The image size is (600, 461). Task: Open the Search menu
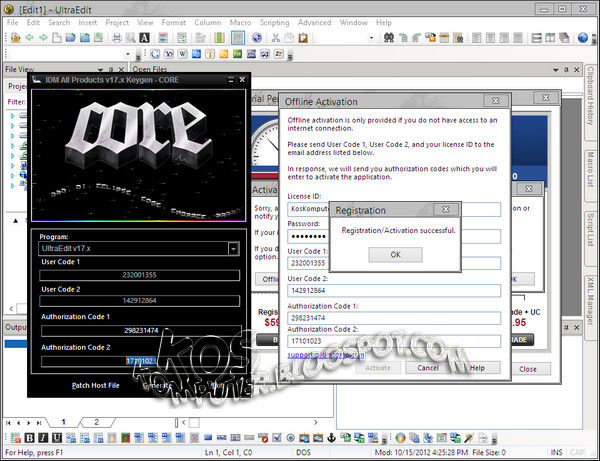click(59, 23)
